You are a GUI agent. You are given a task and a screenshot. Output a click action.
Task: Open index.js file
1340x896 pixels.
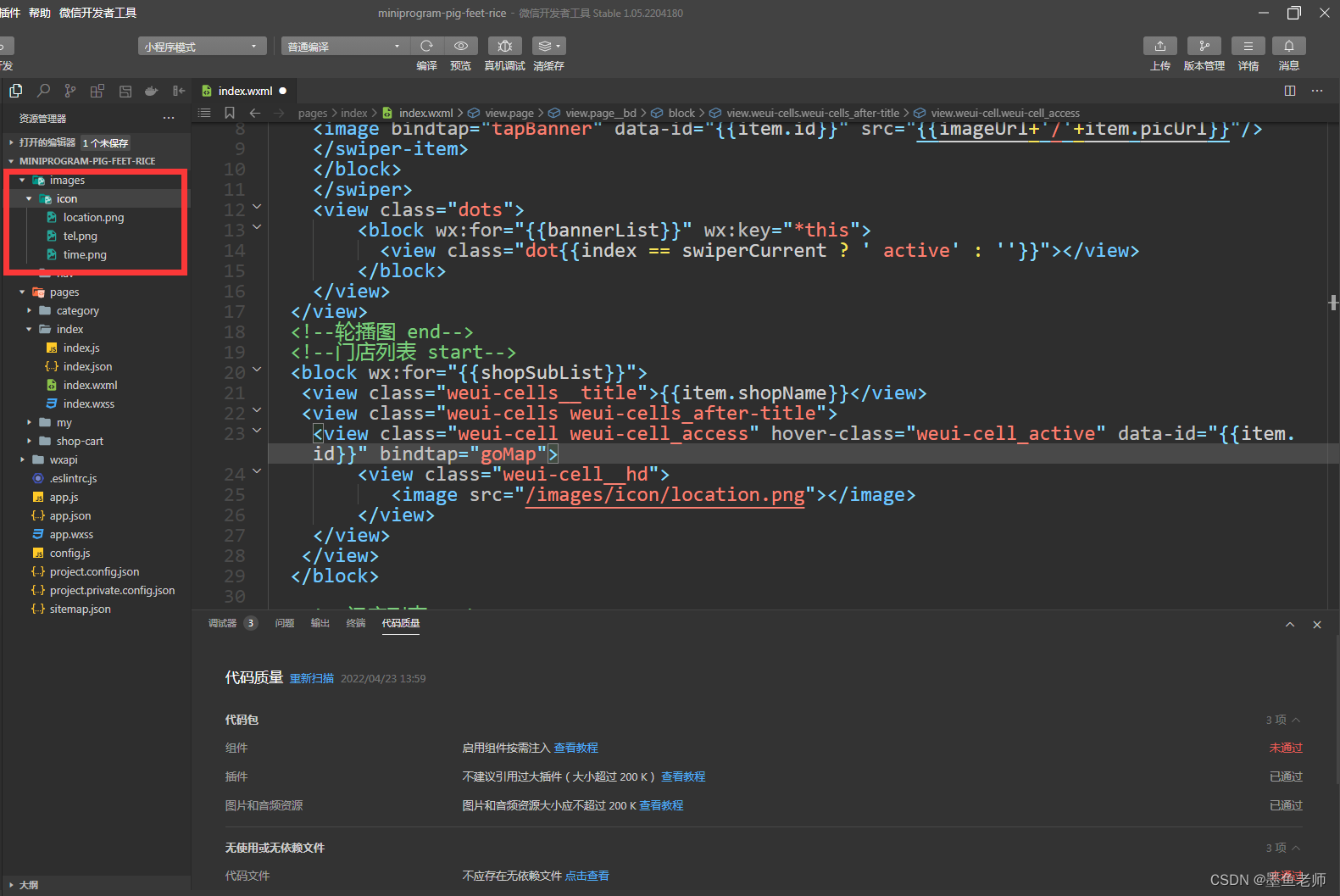pyautogui.click(x=81, y=348)
